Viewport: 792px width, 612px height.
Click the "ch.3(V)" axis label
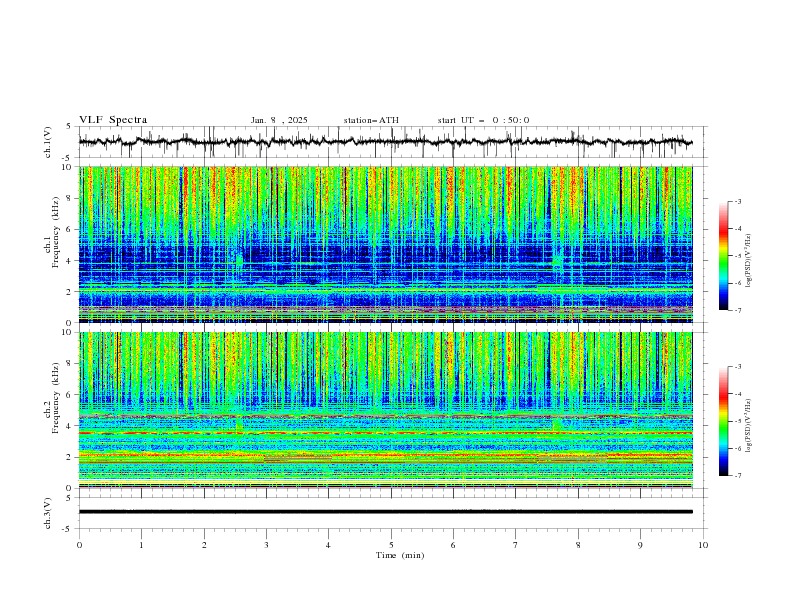point(48,513)
